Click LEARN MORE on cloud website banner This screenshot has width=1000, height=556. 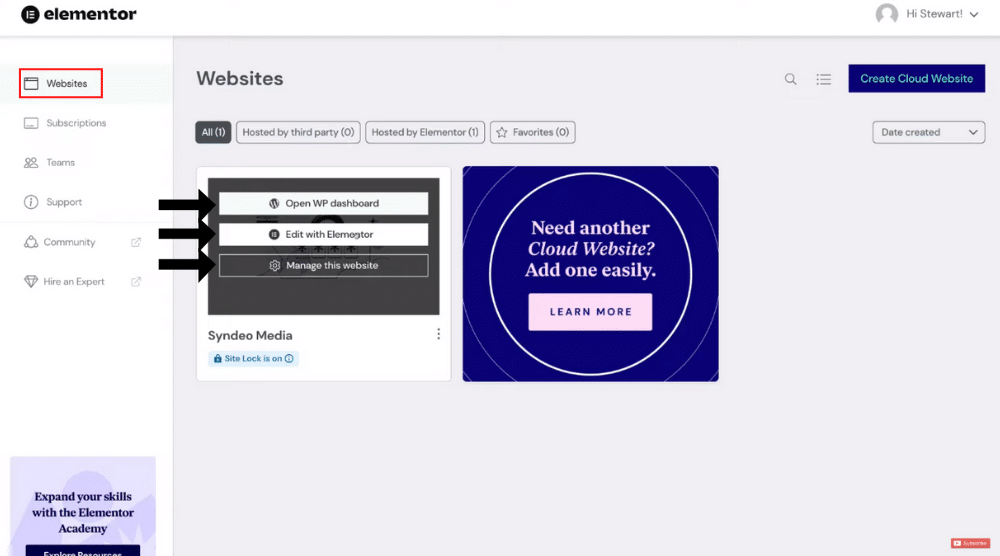click(590, 312)
